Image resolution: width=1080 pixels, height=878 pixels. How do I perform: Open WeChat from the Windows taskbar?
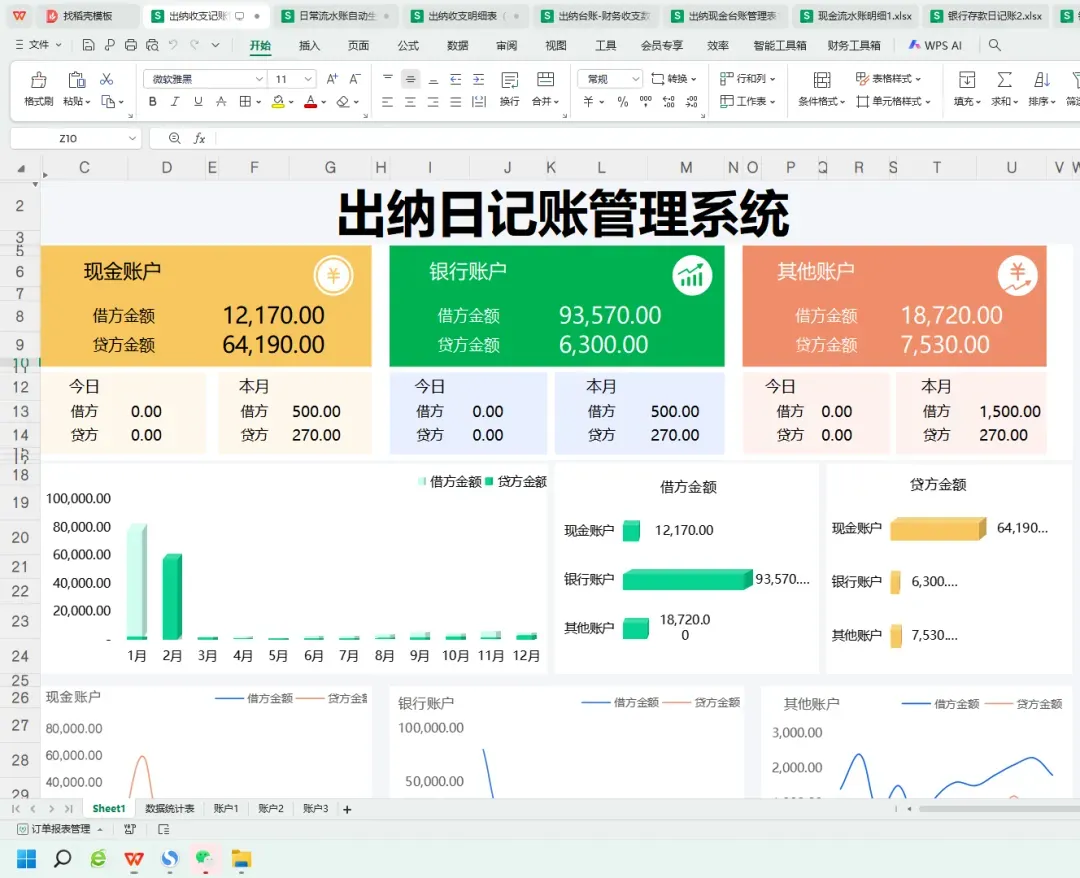pos(205,858)
